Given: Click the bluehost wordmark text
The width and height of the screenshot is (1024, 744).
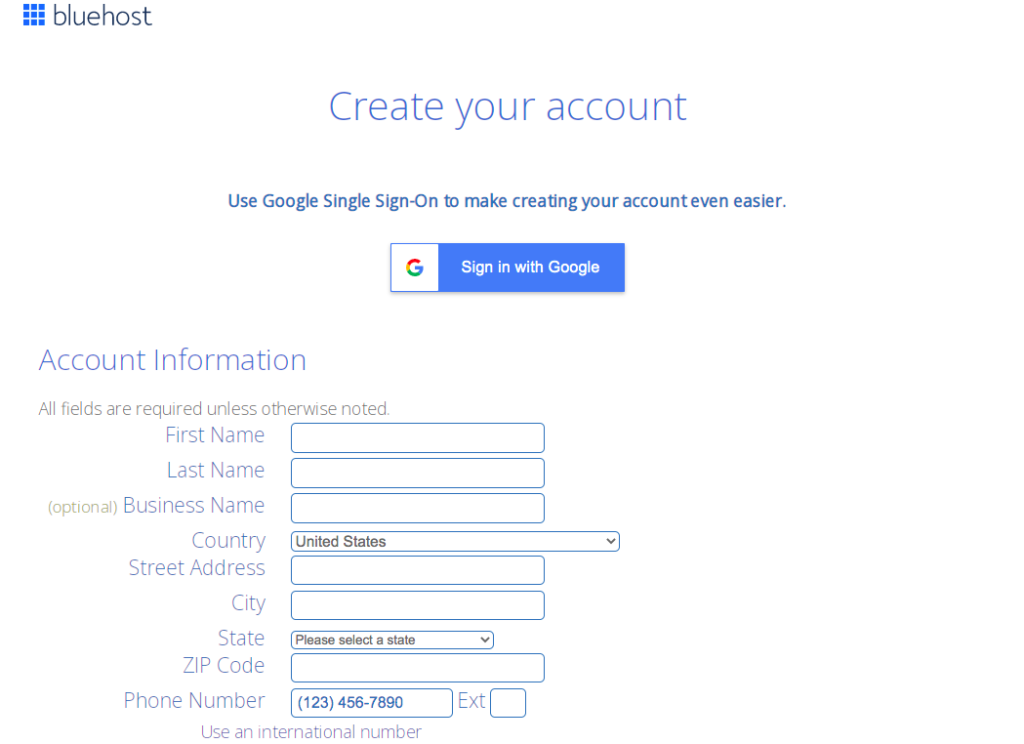Looking at the screenshot, I should [102, 16].
